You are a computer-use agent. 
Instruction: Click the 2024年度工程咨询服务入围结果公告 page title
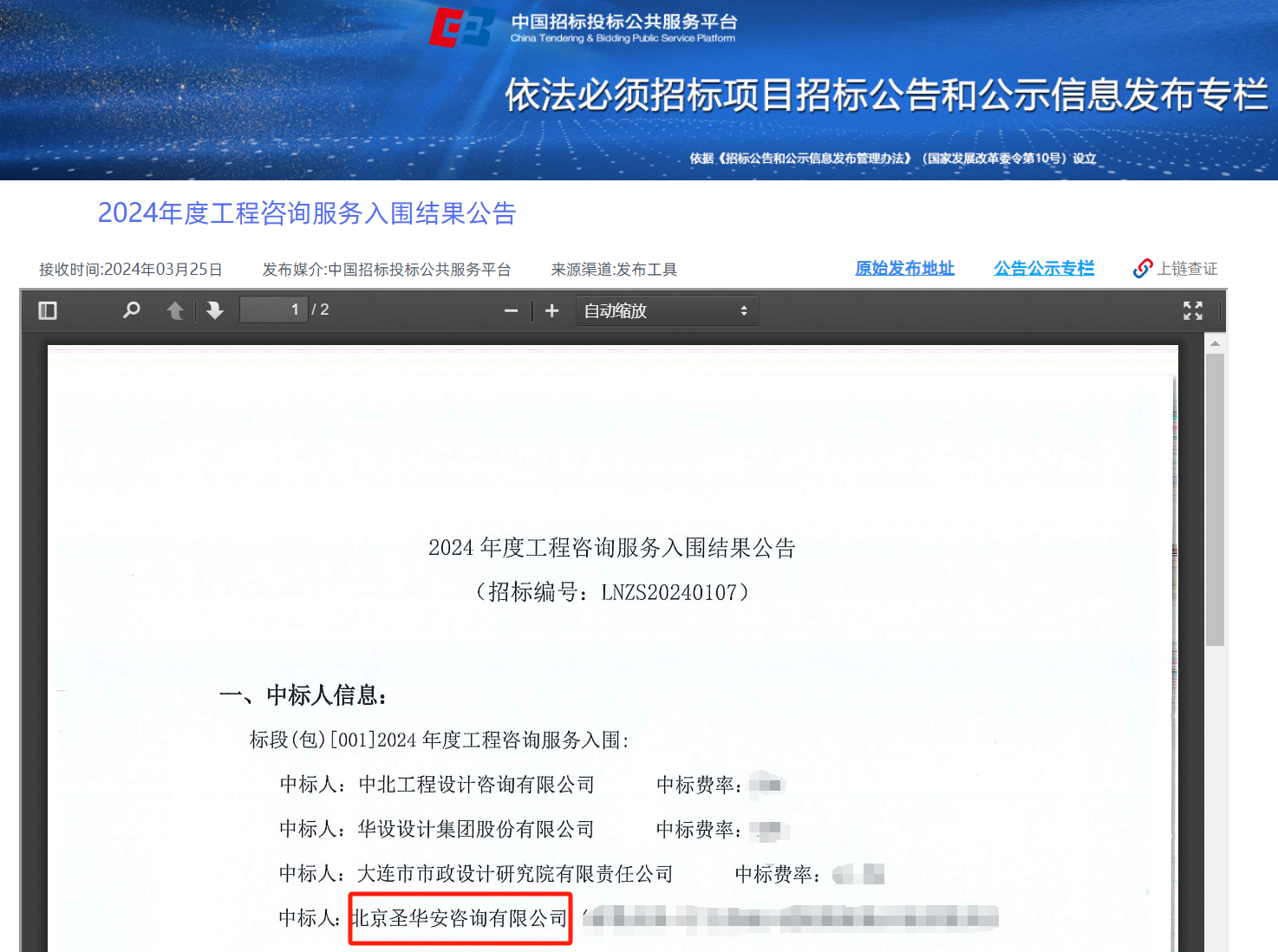pos(307,213)
